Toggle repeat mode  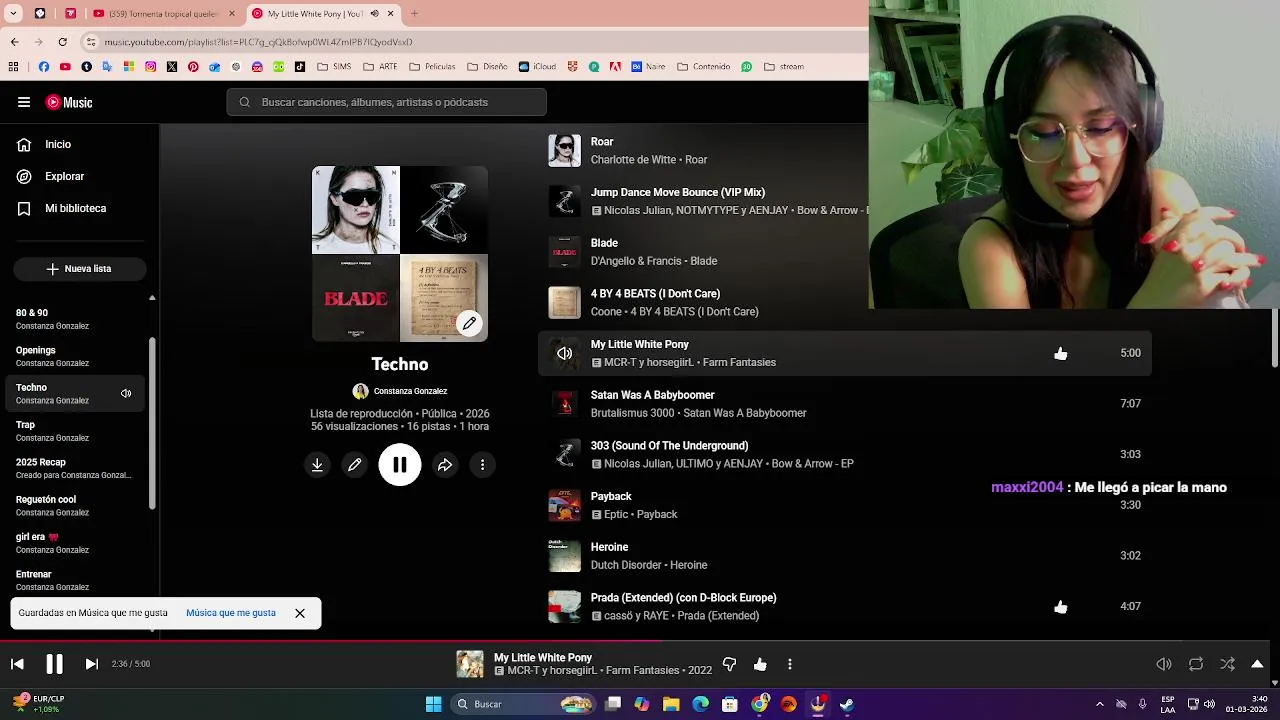(1196, 664)
